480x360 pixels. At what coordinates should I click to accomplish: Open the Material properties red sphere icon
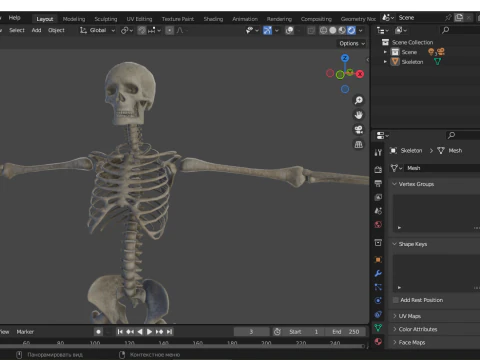click(x=378, y=342)
